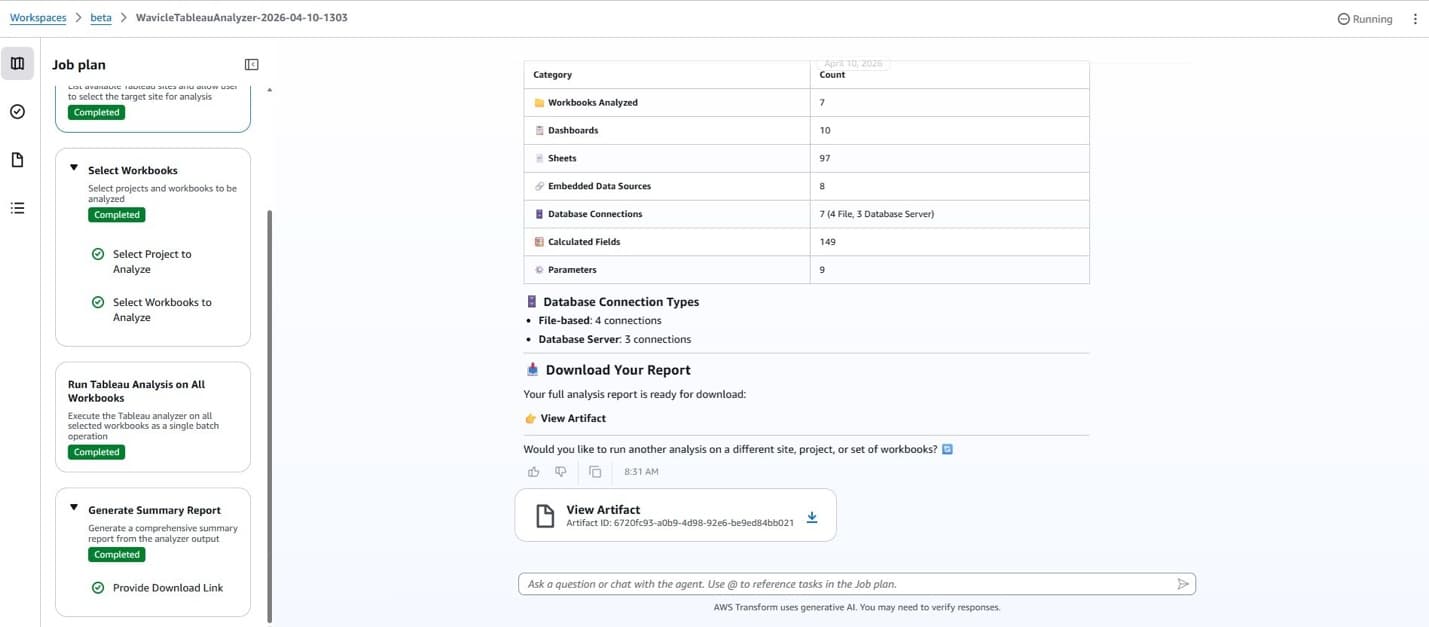Image resolution: width=1429 pixels, height=627 pixels.
Task: Open the worklog list sidebar icon
Action: [17, 208]
